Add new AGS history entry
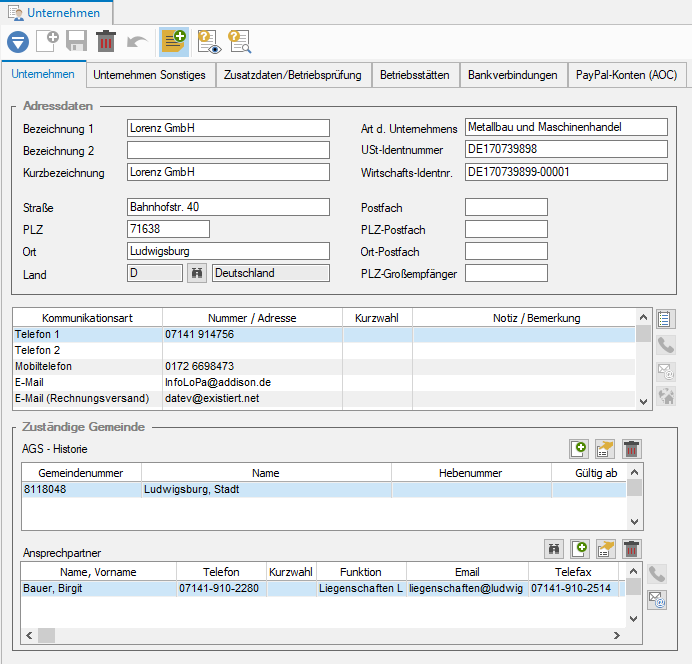Image resolution: width=692 pixels, height=664 pixels. coord(579,449)
